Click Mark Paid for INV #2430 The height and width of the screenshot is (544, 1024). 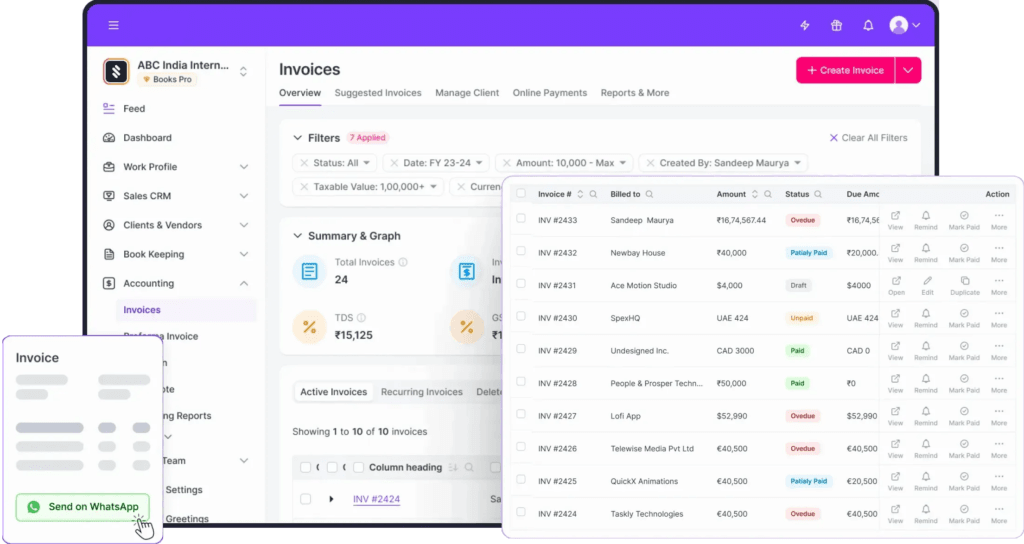pos(964,318)
